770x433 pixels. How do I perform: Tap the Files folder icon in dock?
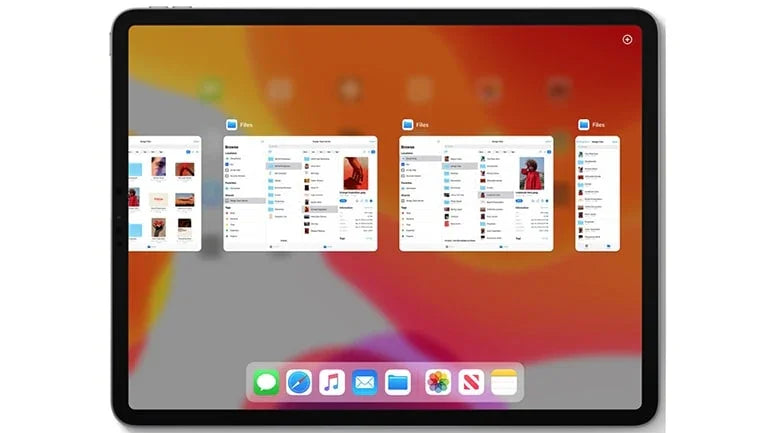[397, 382]
